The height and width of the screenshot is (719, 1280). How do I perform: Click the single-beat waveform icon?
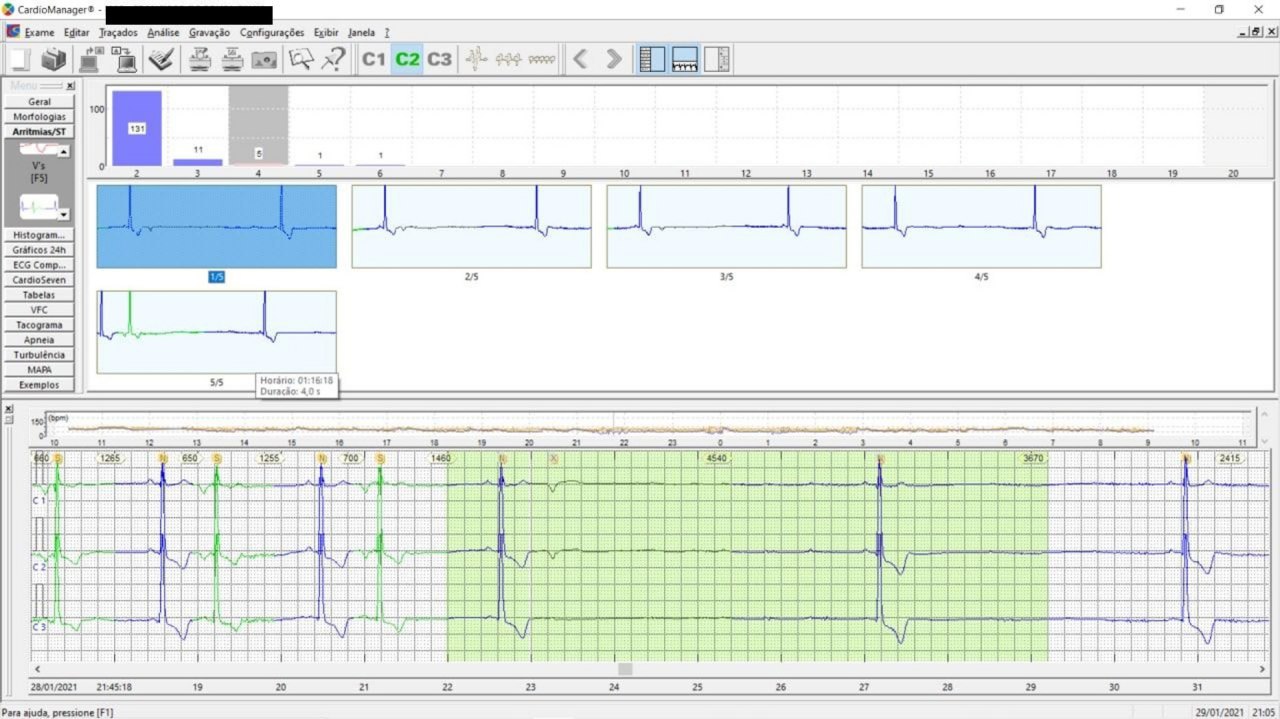pyautogui.click(x=476, y=60)
